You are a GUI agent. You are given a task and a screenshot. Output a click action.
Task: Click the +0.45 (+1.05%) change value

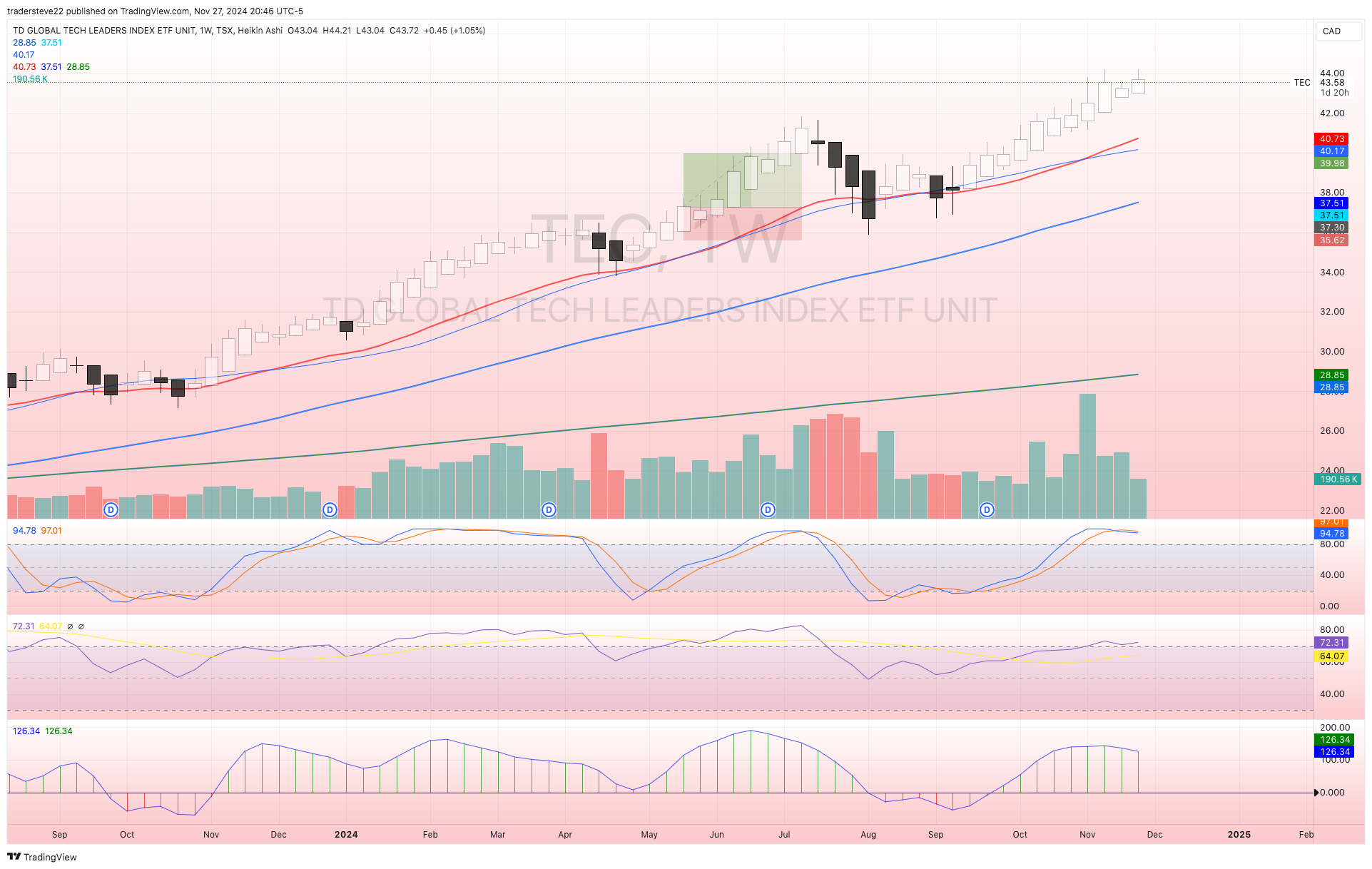(x=454, y=31)
